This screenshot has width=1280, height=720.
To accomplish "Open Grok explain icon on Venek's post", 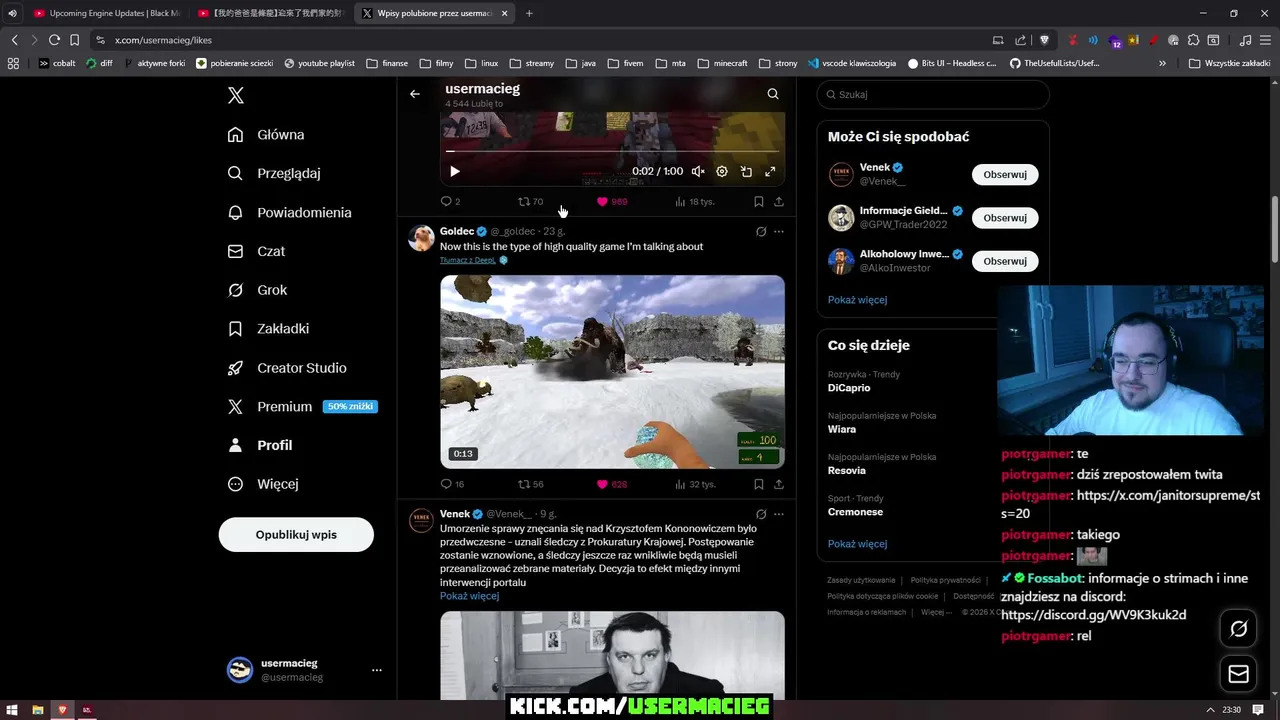I will pos(761,514).
